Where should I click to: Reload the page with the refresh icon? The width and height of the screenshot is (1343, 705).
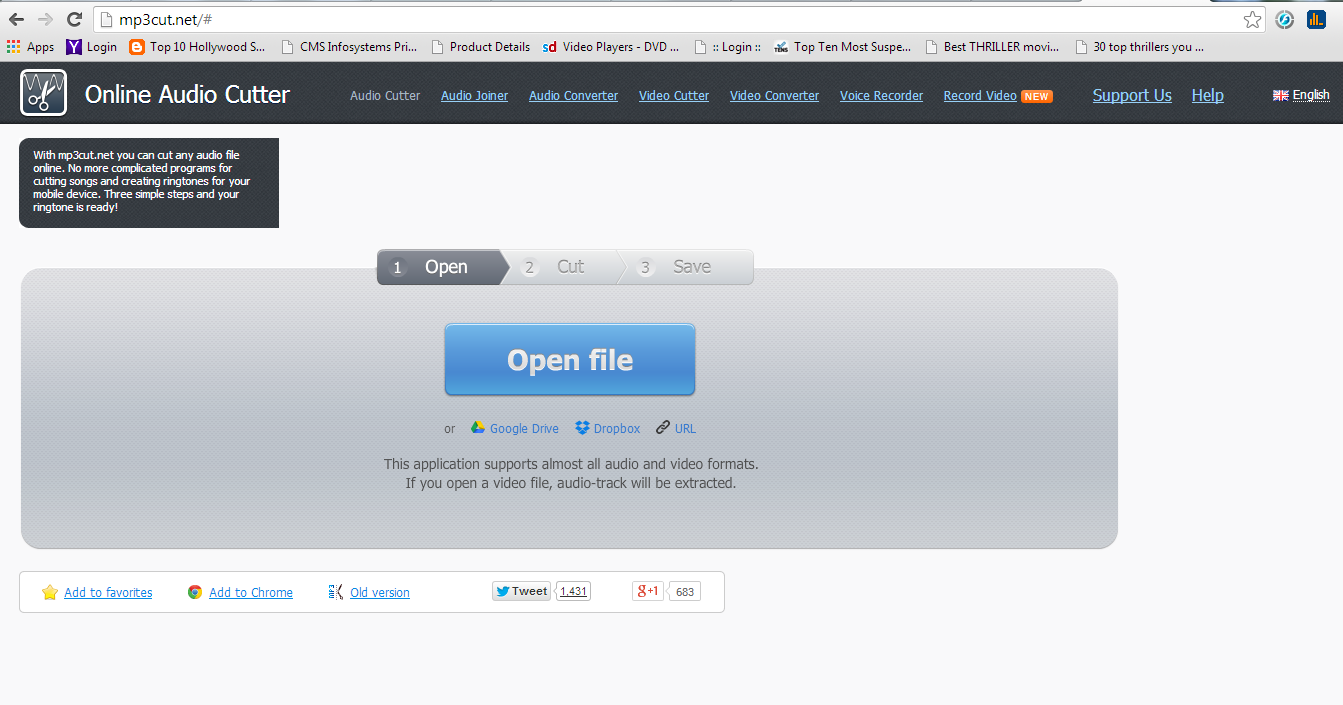coord(74,19)
